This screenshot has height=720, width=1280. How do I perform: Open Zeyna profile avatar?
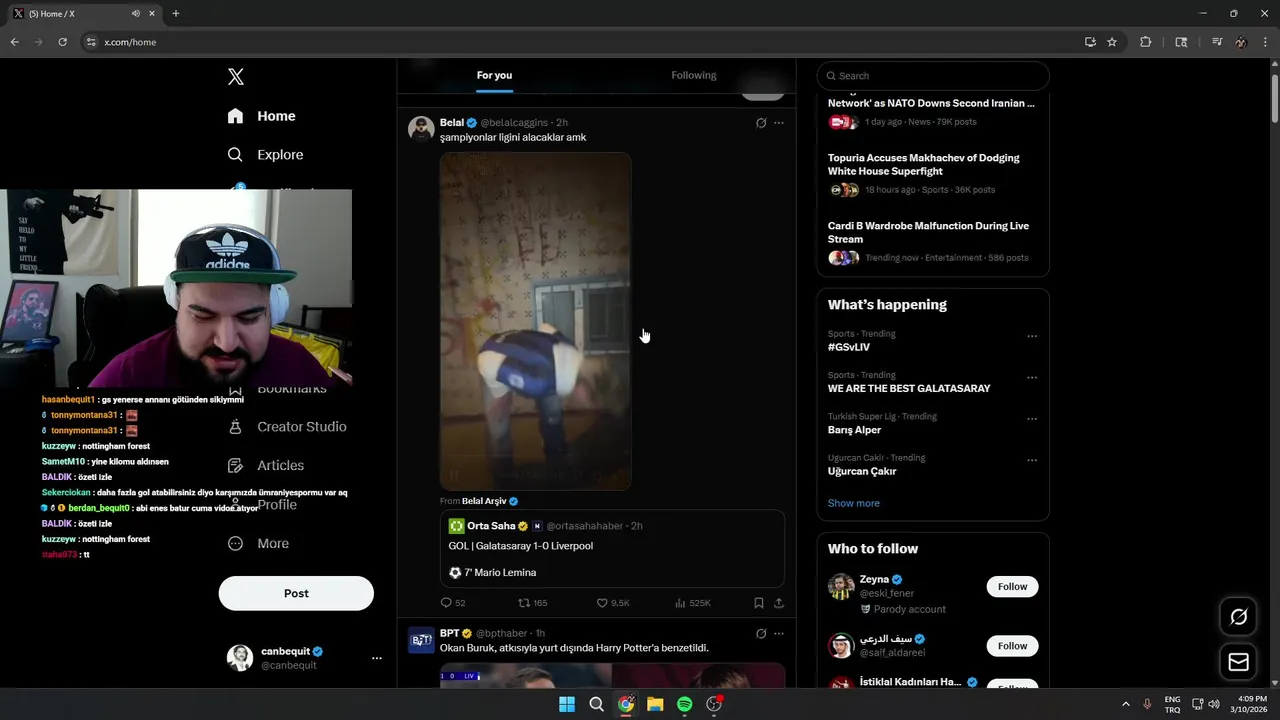841,587
